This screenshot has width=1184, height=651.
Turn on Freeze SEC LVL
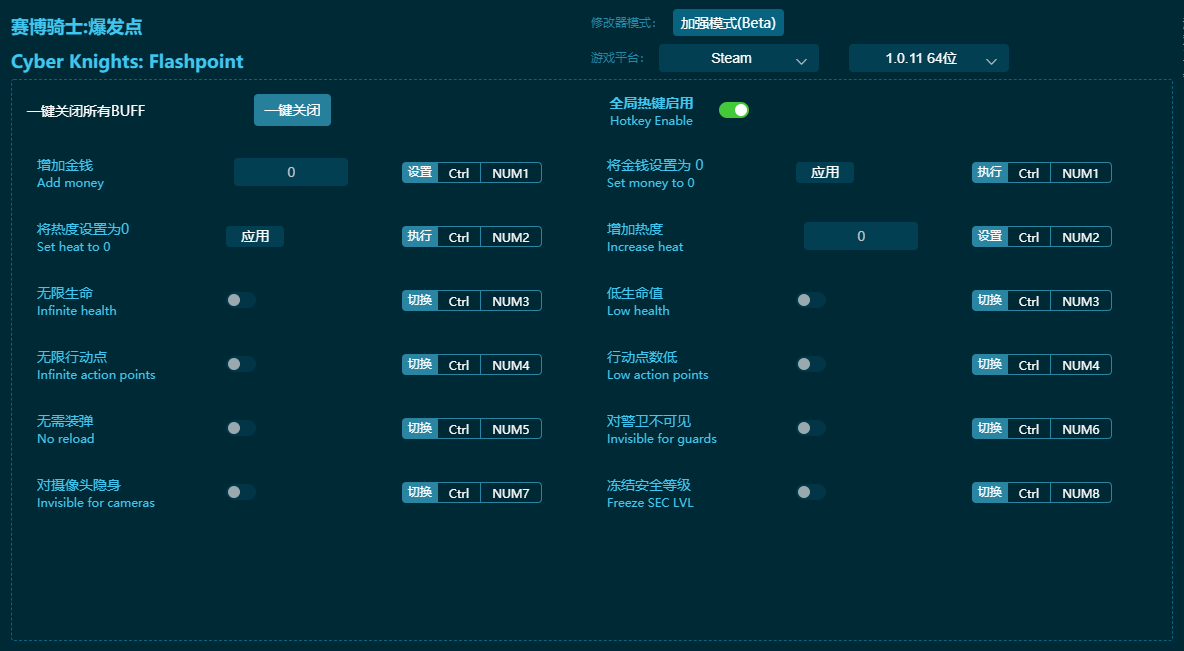810,492
